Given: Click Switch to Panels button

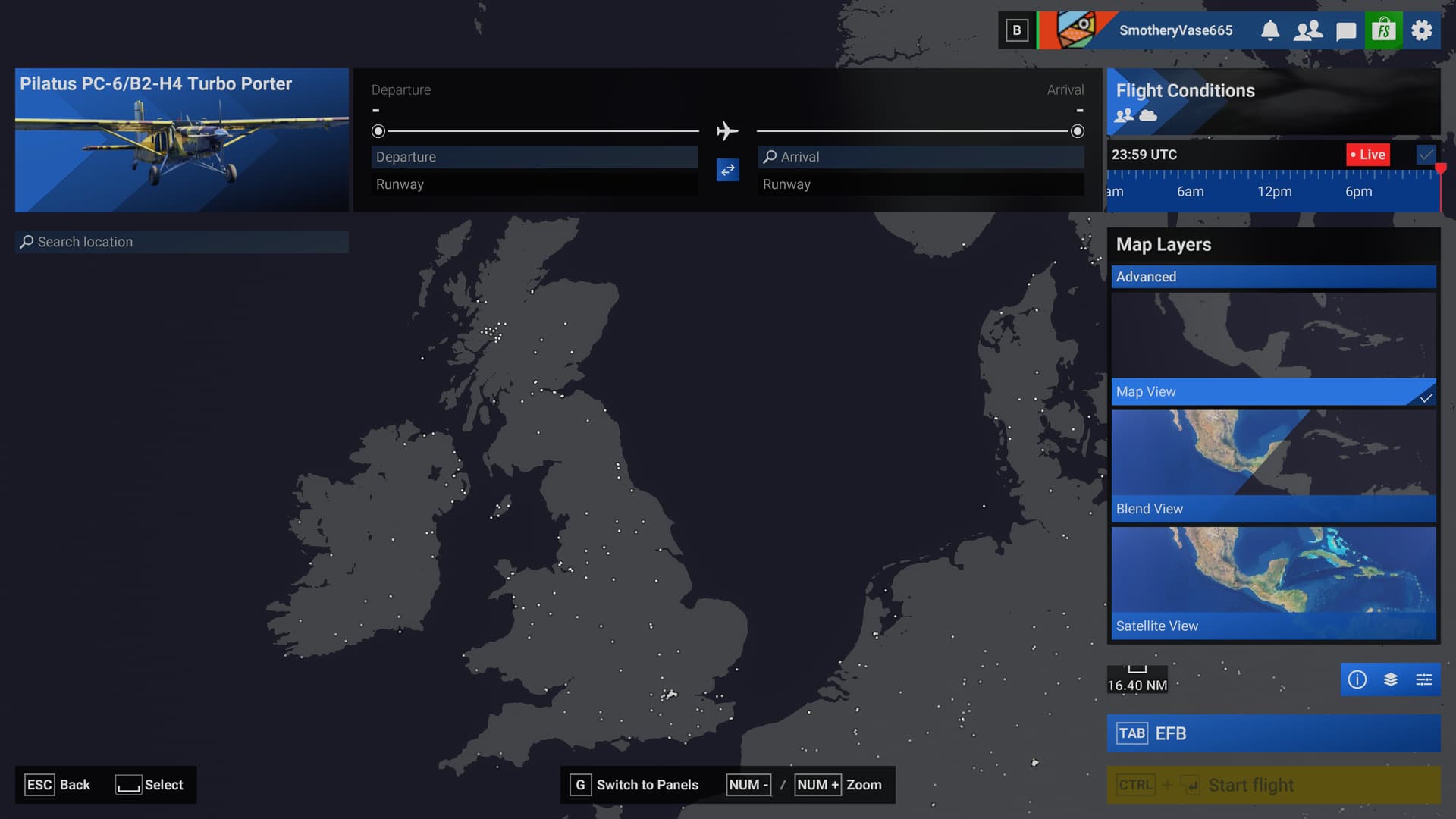Looking at the screenshot, I should point(635,785).
